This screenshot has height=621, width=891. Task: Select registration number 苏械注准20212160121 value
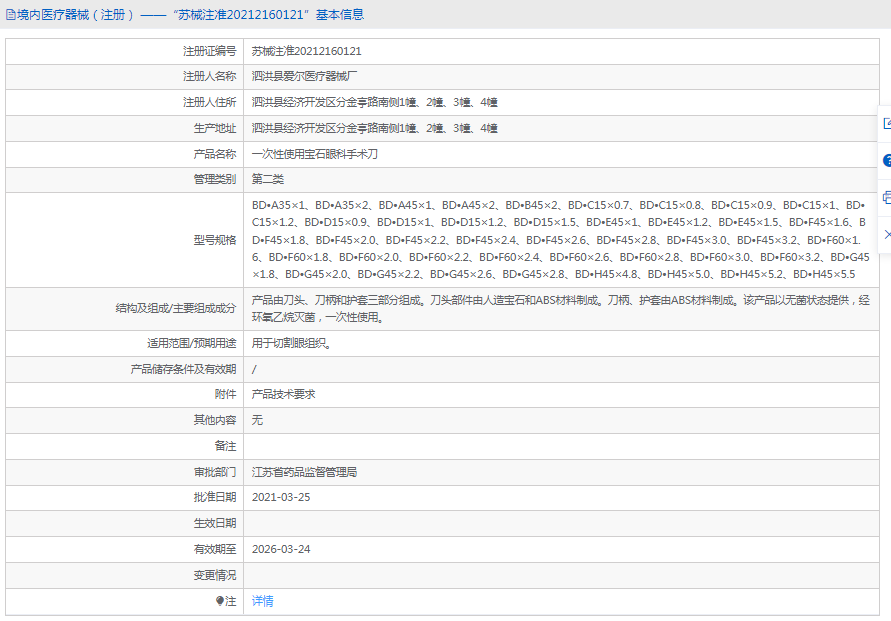pos(306,51)
